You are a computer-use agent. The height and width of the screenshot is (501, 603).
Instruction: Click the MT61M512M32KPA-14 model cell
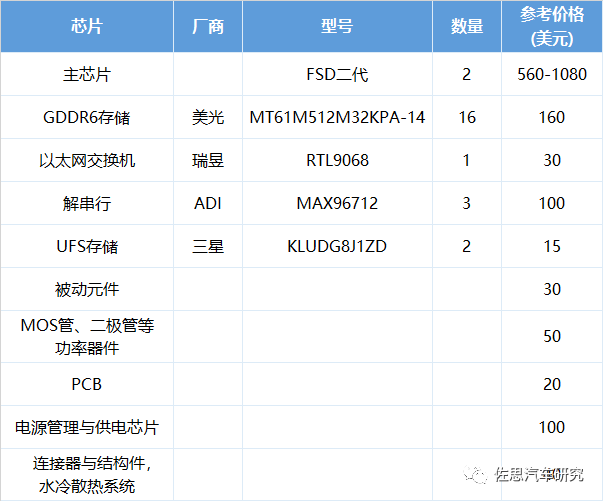pyautogui.click(x=337, y=117)
